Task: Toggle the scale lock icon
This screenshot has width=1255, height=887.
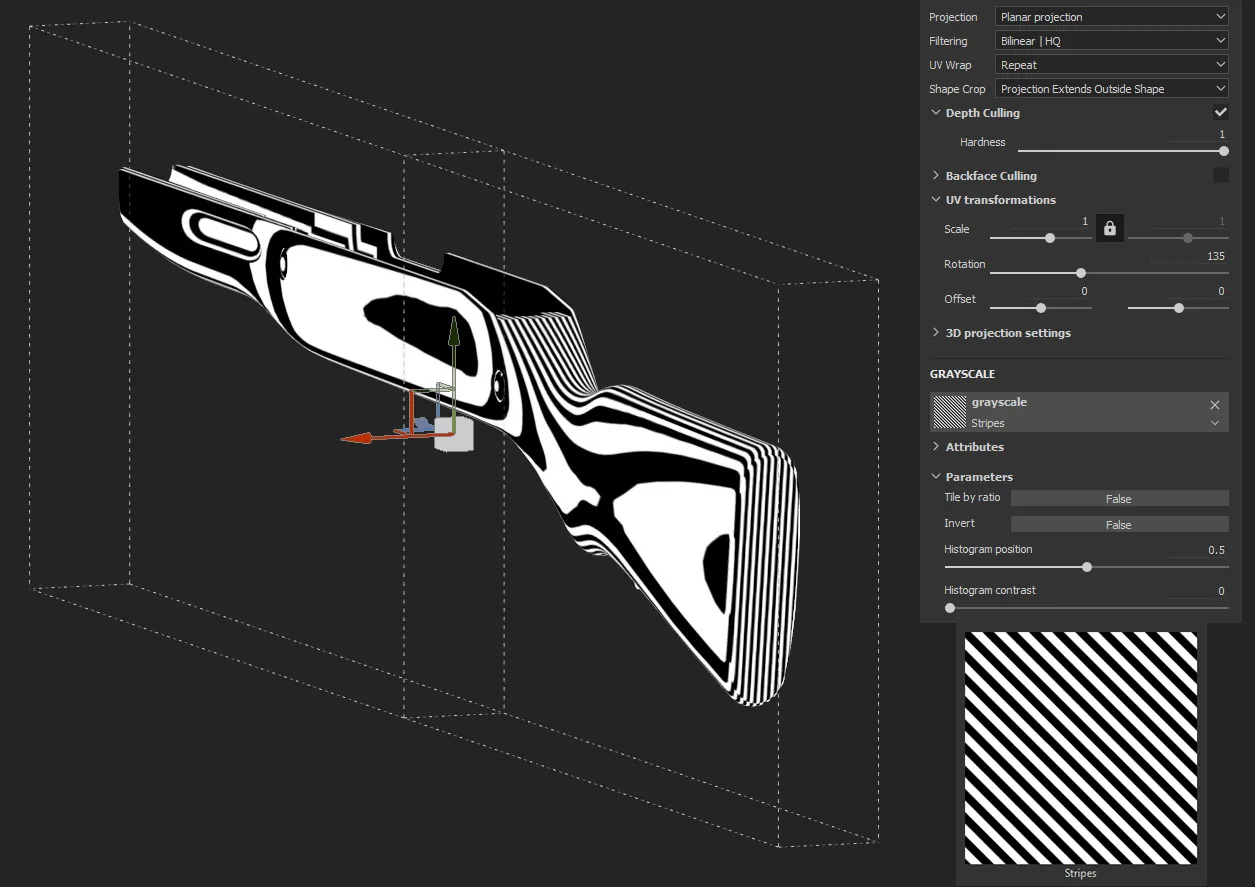Action: point(1109,229)
